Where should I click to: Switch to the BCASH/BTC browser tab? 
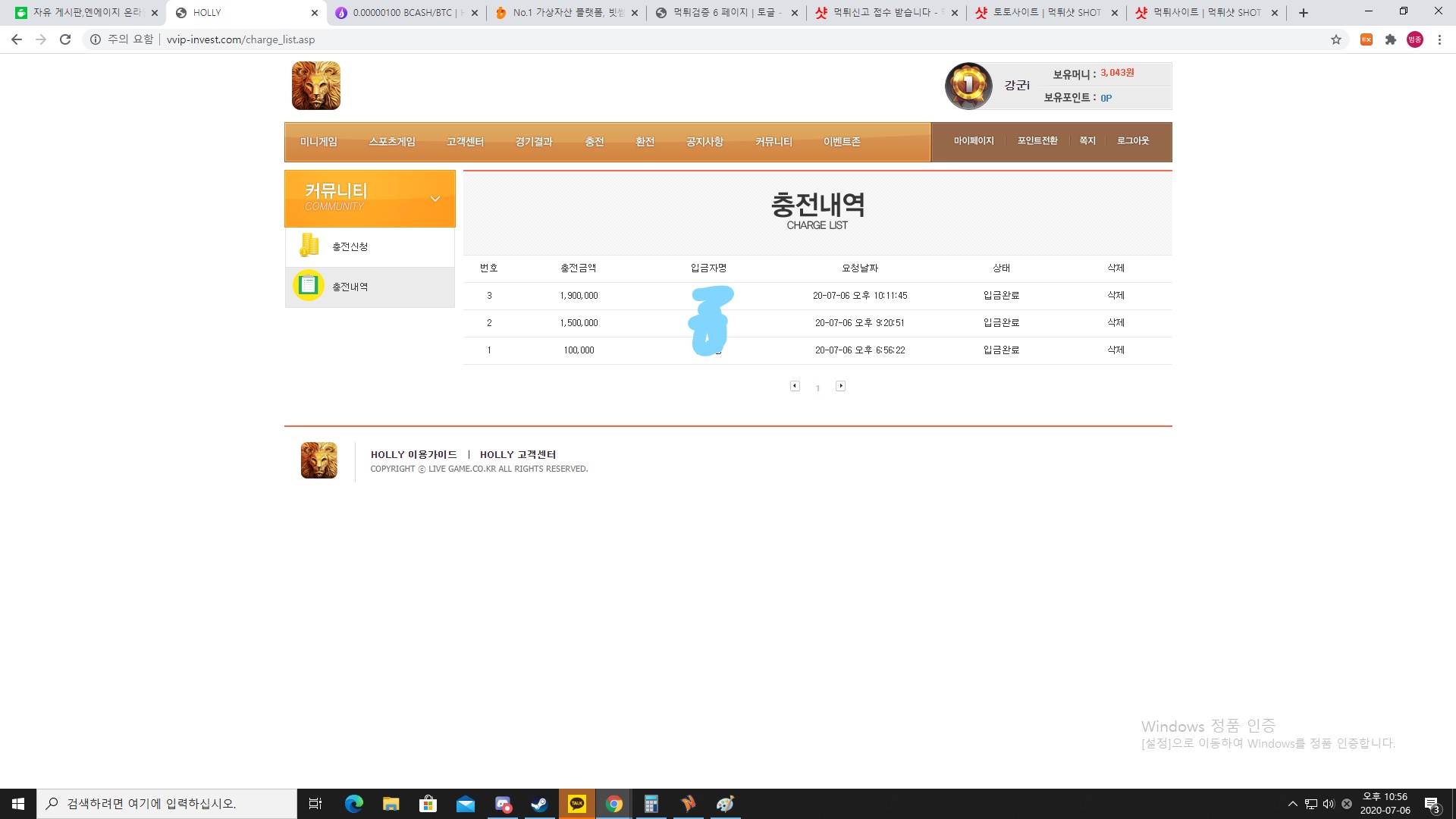click(406, 13)
